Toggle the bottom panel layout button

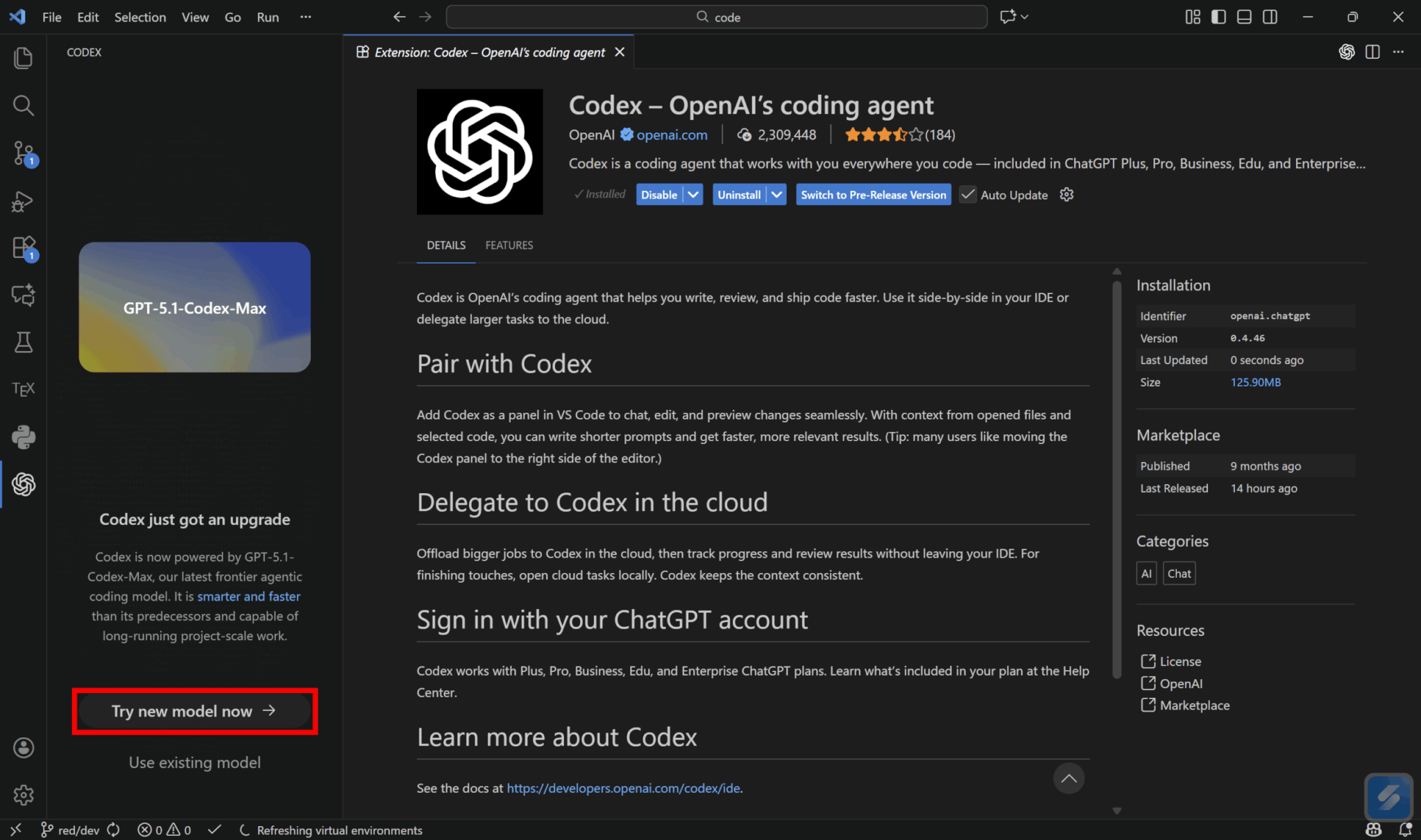click(x=1244, y=17)
